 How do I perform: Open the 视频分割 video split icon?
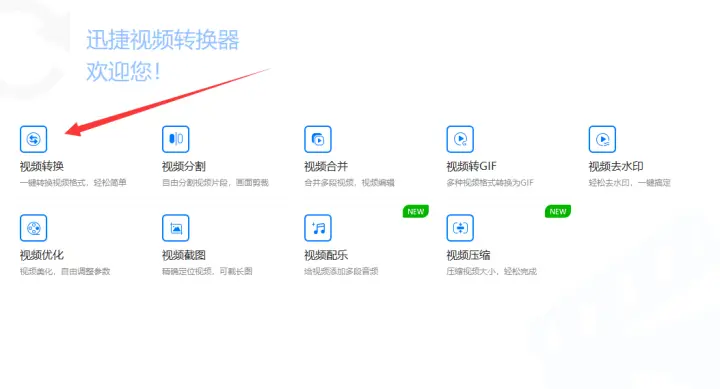[176, 139]
